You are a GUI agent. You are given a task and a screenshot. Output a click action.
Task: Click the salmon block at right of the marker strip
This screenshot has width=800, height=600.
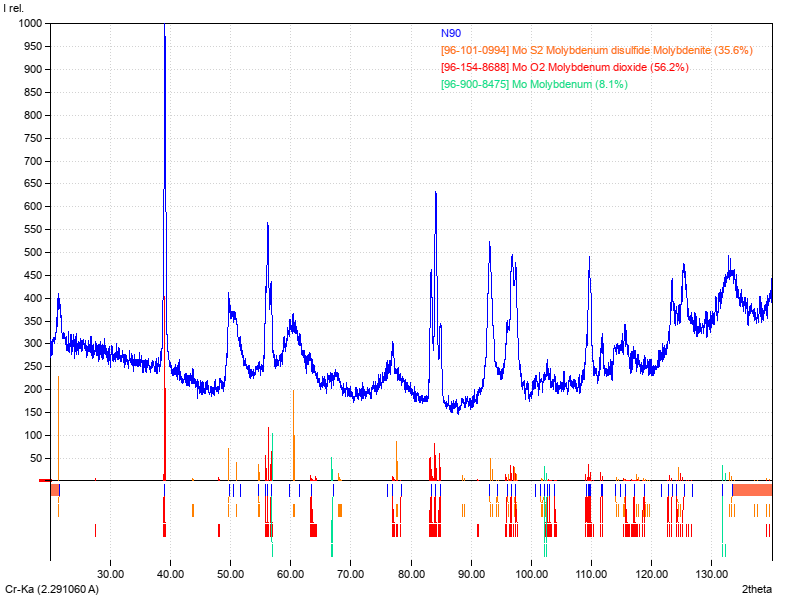click(x=752, y=489)
